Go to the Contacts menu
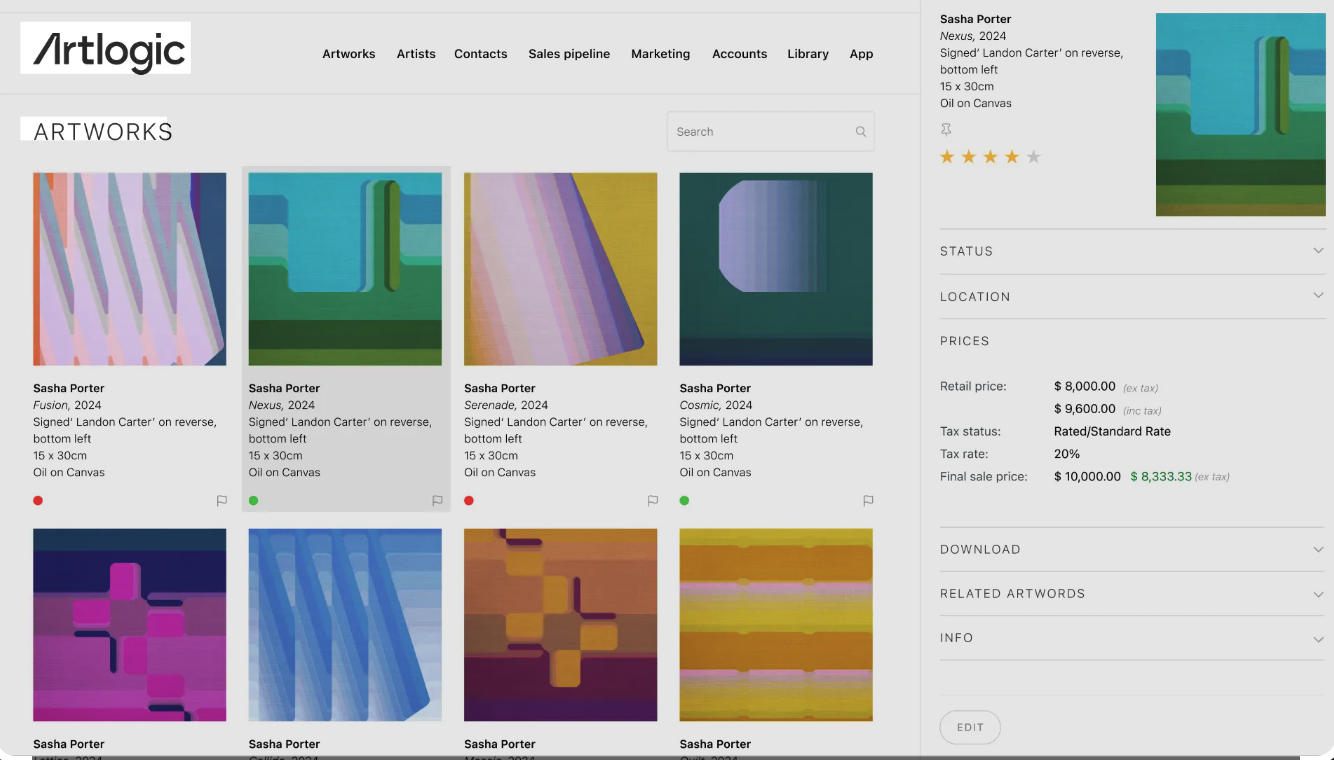Image resolution: width=1334 pixels, height=760 pixels. pyautogui.click(x=481, y=54)
